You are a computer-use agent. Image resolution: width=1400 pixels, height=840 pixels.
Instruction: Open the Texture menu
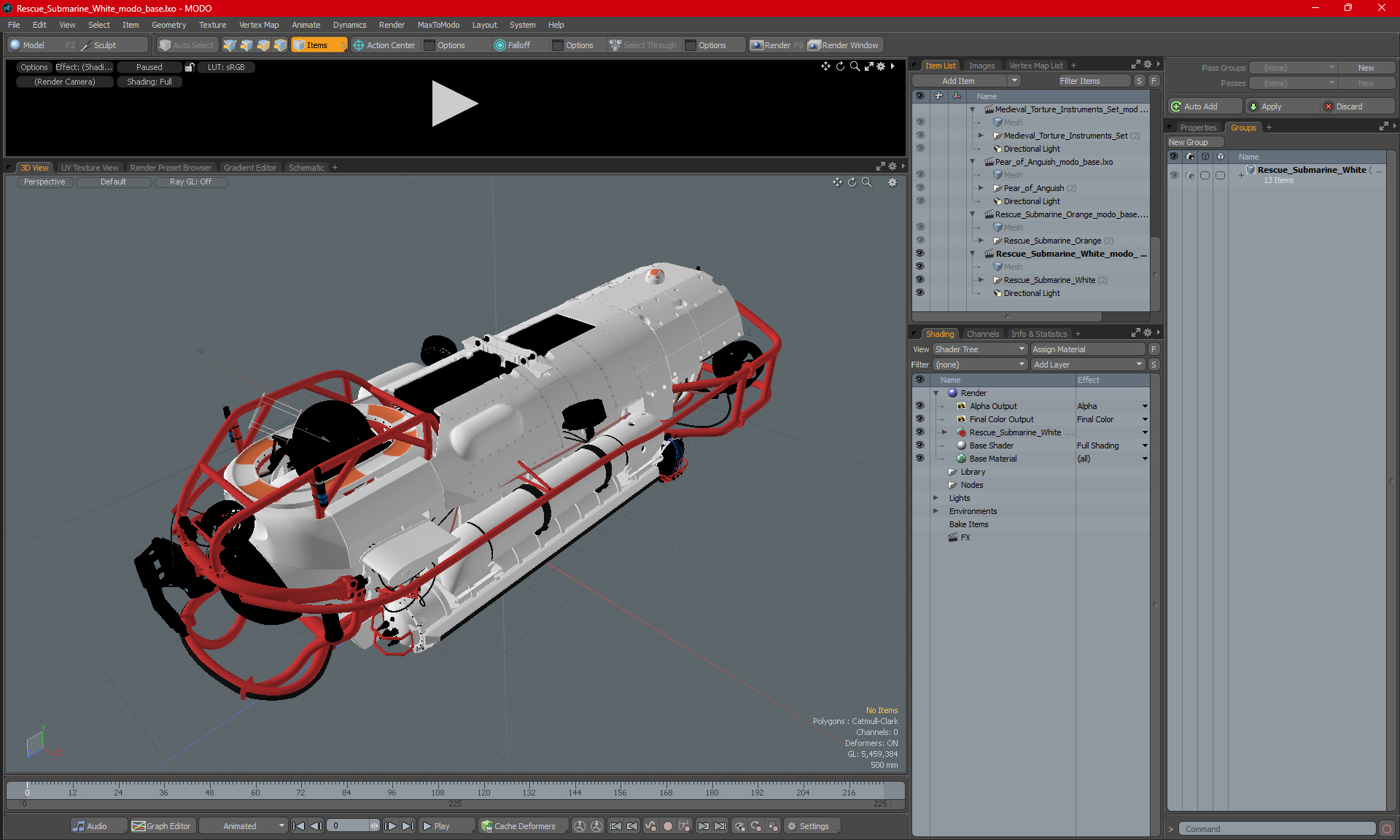pos(212,25)
